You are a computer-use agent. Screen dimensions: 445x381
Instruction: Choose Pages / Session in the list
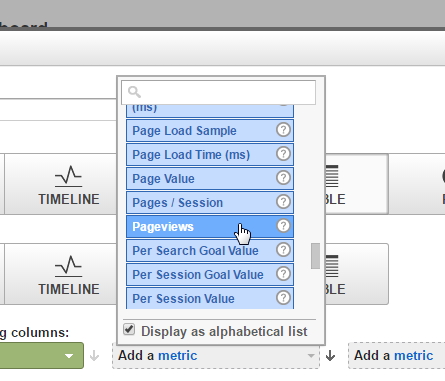pos(210,203)
